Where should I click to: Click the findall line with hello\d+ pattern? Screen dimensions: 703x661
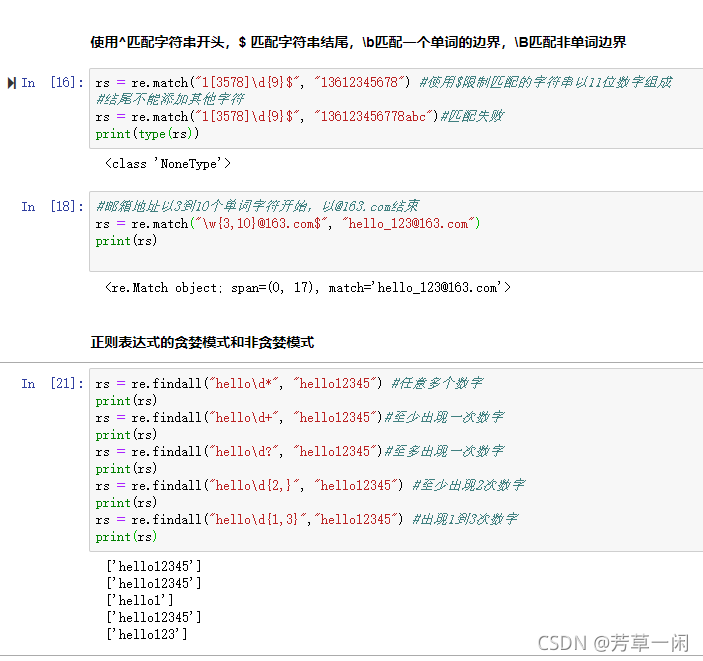[x=299, y=417]
